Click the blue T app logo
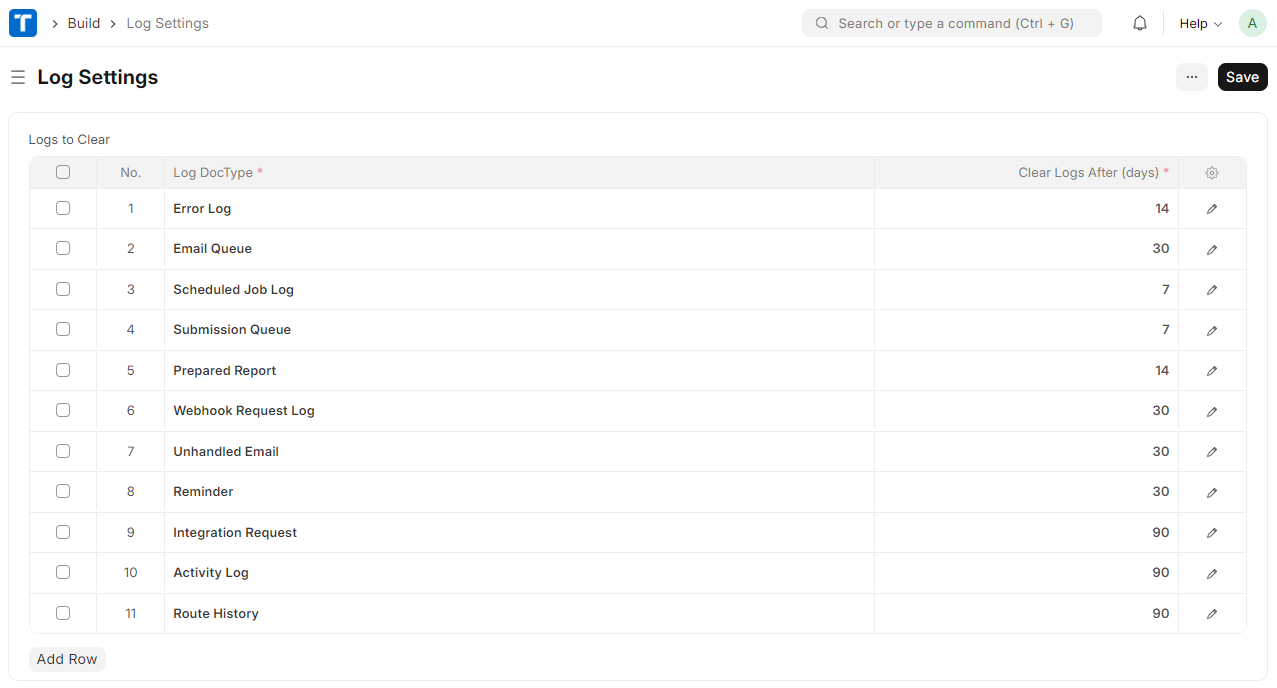1277x688 pixels. [23, 23]
